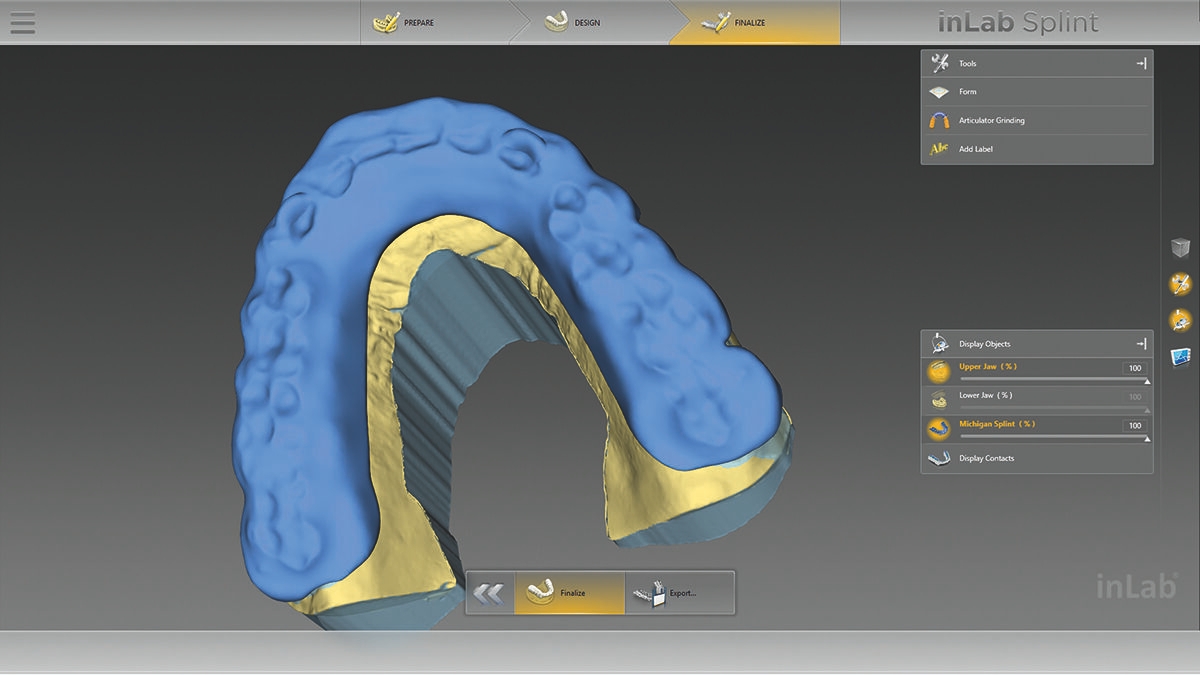Toggle Lower Jaw visibility icon

click(x=939, y=400)
